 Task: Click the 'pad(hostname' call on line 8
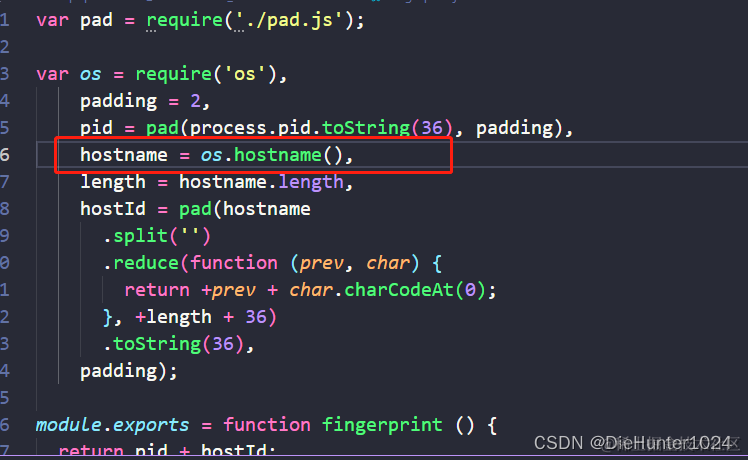(245, 209)
